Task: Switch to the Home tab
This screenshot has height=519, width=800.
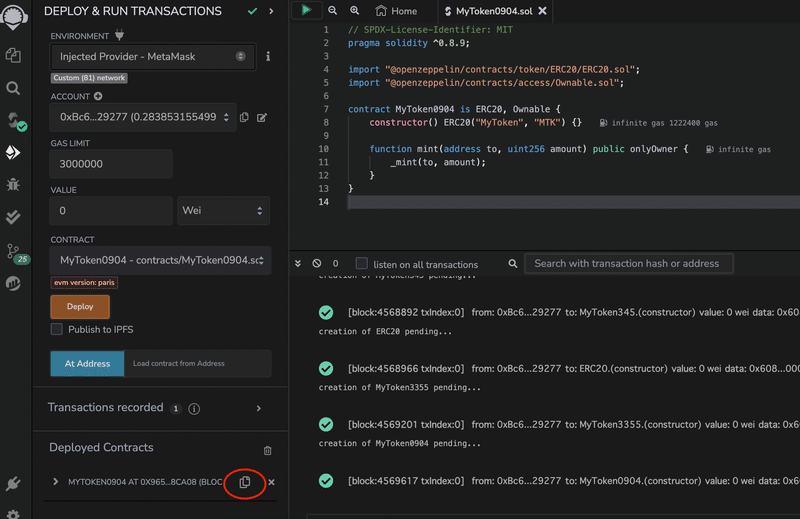Action: [396, 11]
